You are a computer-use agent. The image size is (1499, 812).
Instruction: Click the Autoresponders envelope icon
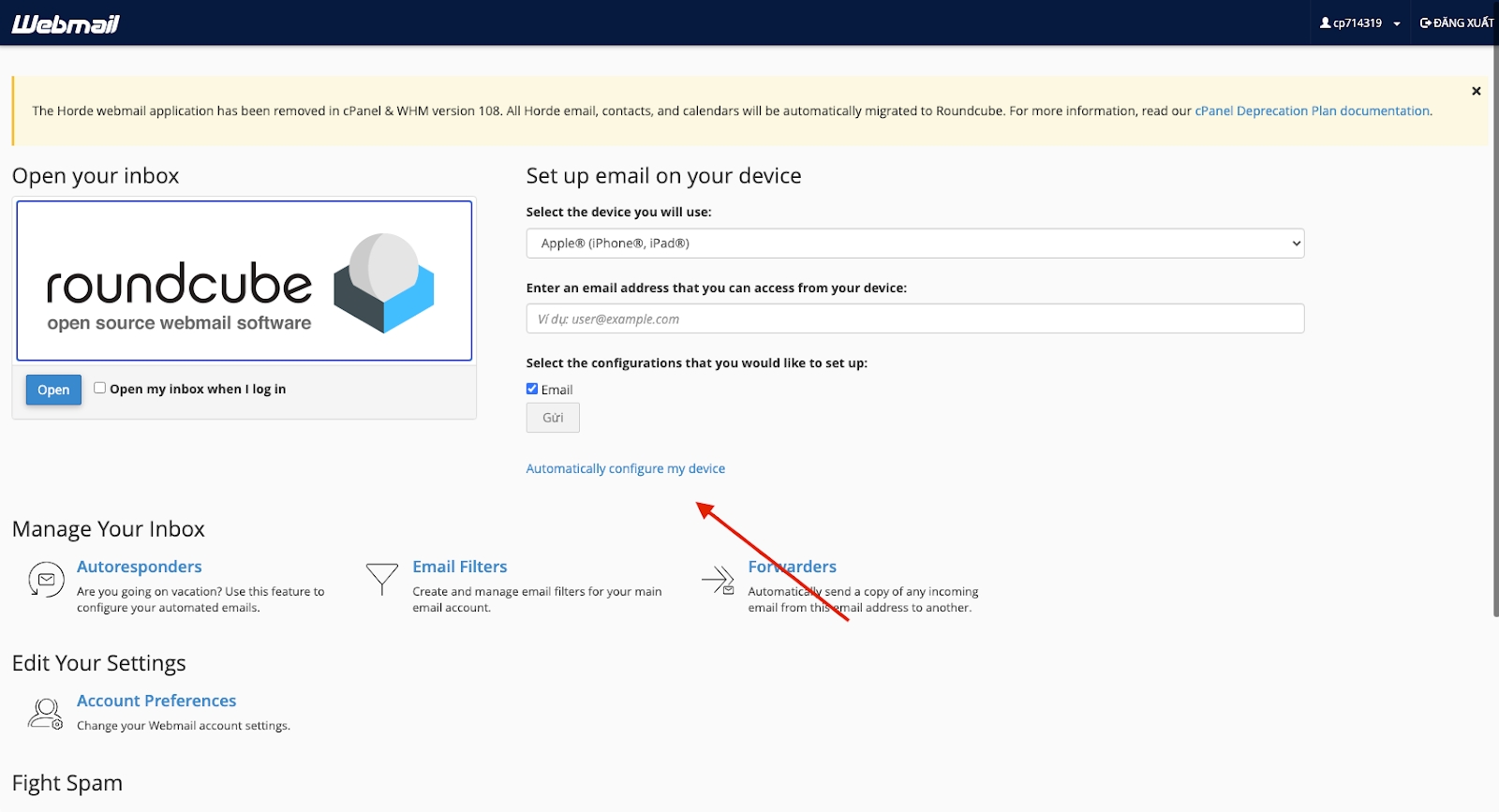coord(46,580)
